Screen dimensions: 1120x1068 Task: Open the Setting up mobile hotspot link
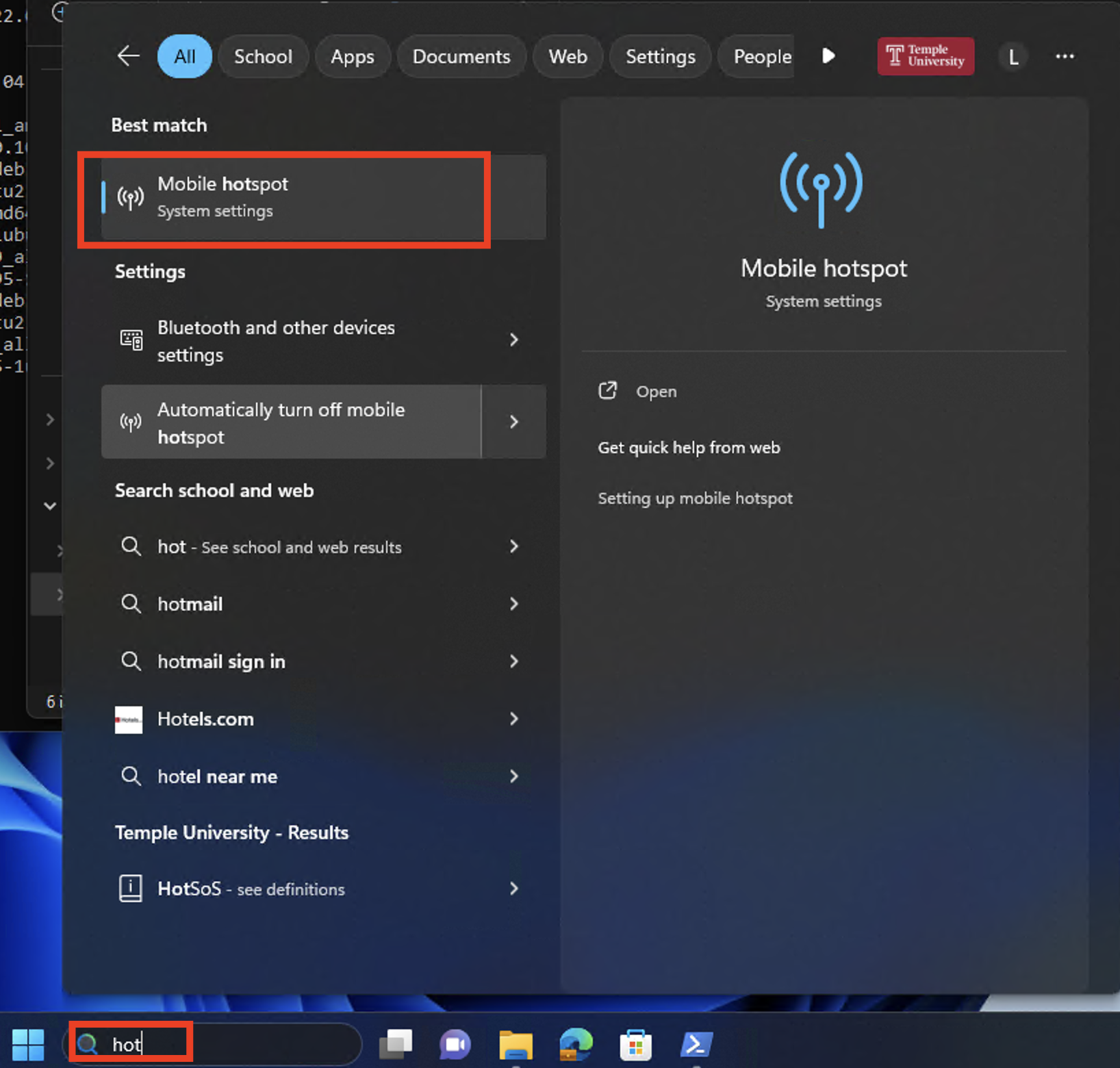(x=695, y=498)
